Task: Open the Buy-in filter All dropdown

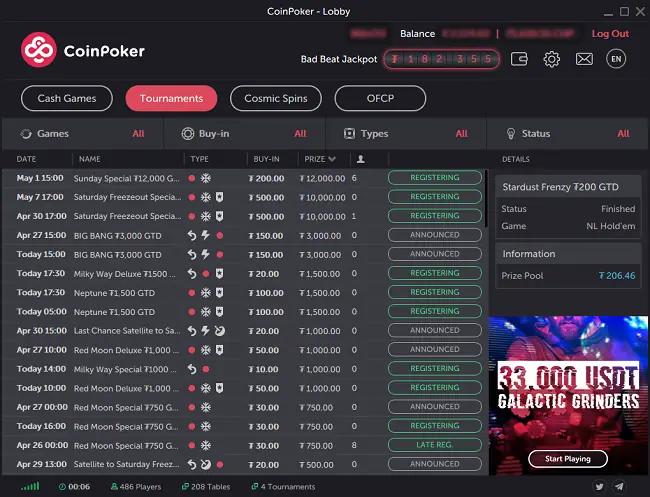Action: (x=300, y=134)
